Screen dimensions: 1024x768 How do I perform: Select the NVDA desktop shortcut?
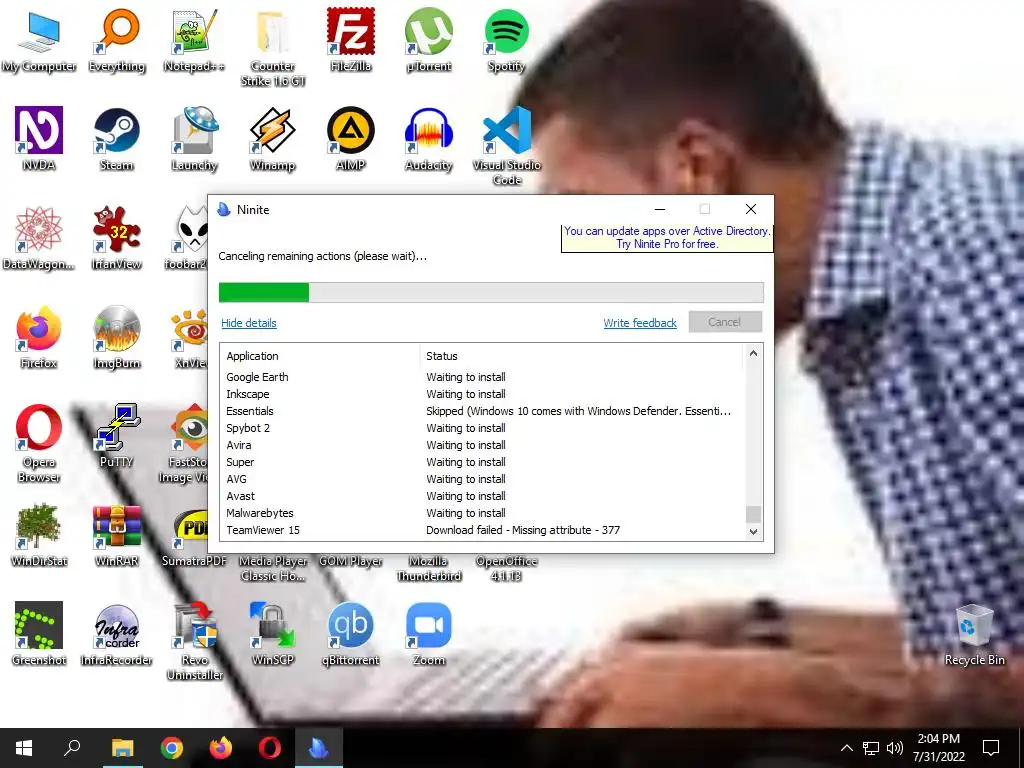[39, 139]
